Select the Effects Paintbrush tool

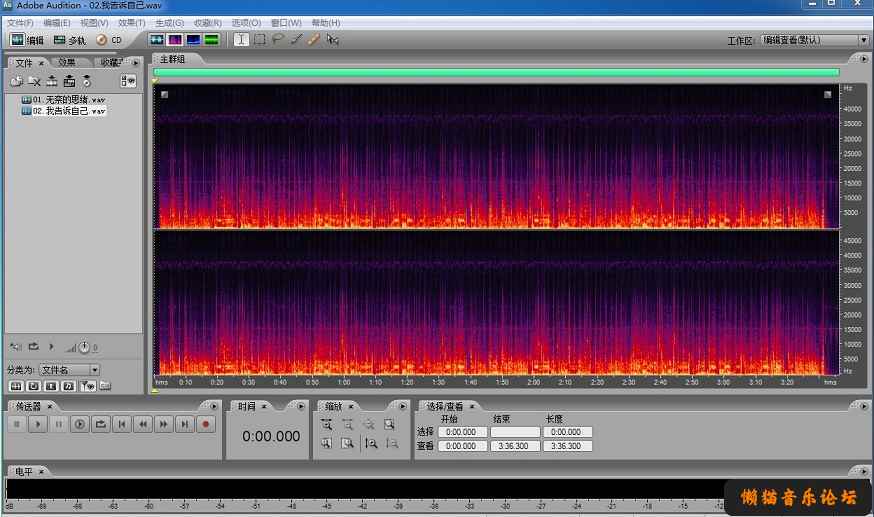pos(296,40)
